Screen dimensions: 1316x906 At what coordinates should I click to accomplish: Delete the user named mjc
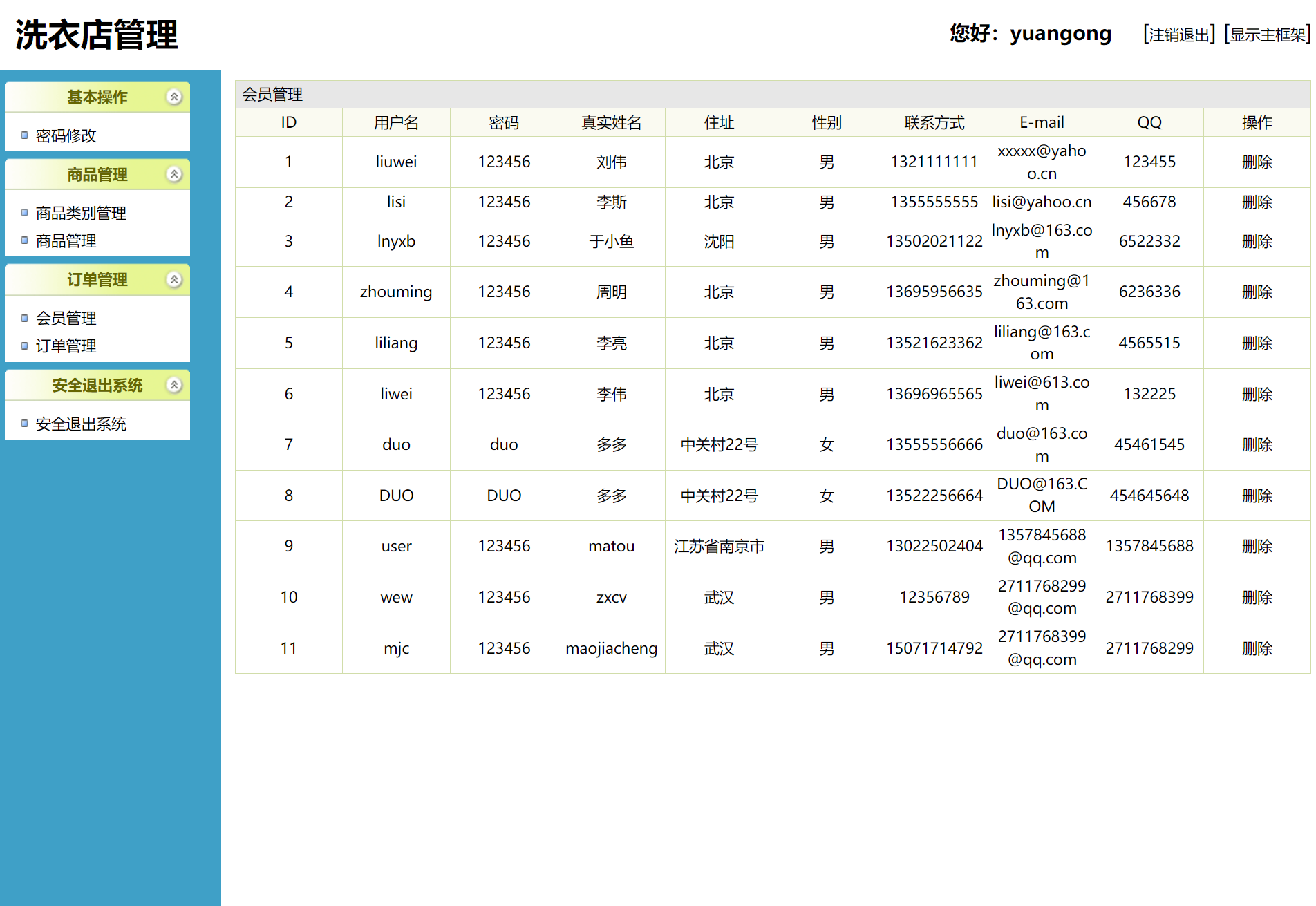pos(1257,649)
